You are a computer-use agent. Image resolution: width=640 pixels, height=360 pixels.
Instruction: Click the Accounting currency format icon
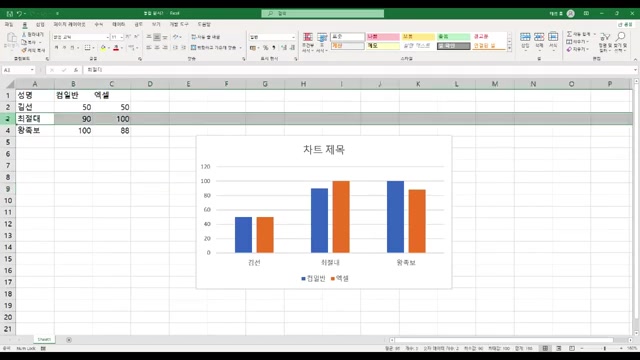click(x=253, y=48)
